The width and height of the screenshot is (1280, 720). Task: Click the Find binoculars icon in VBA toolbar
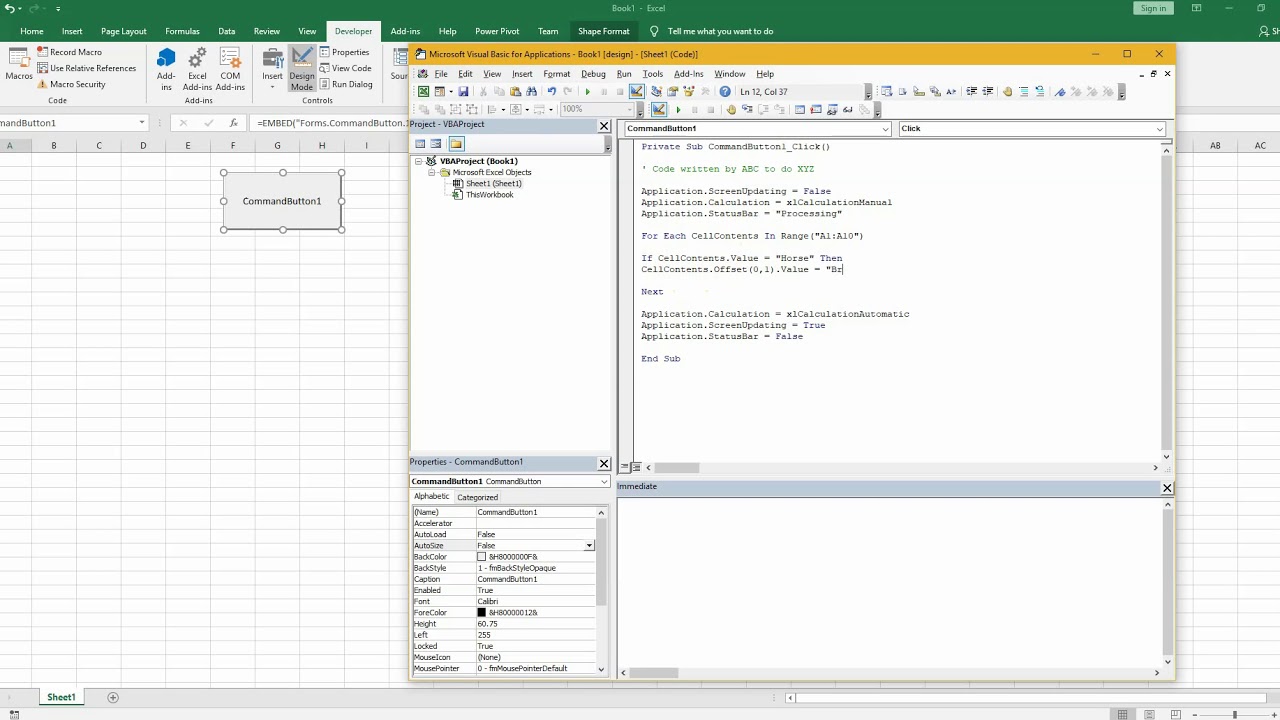coord(531,91)
